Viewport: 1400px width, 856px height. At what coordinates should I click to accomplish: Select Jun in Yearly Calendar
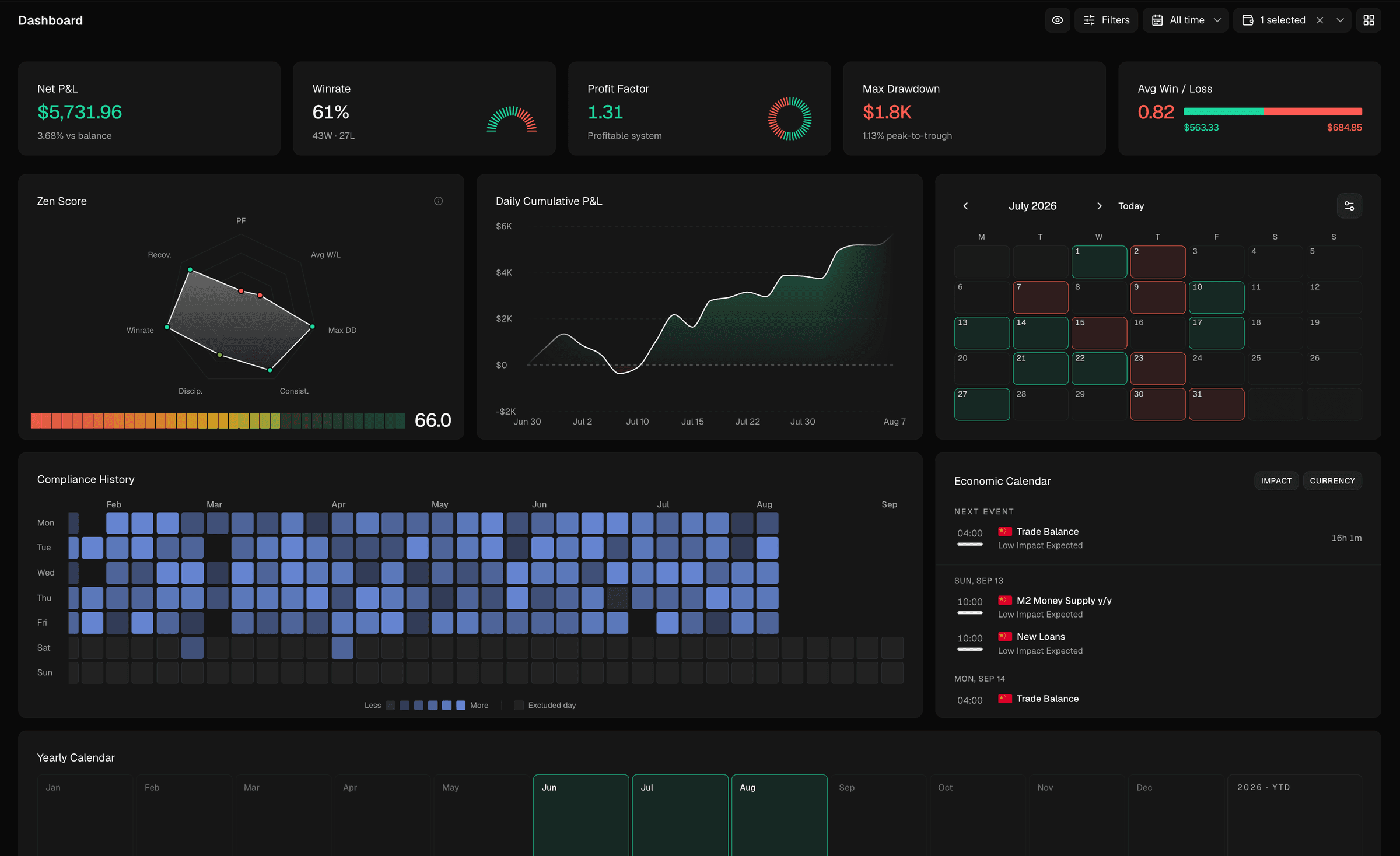581,815
